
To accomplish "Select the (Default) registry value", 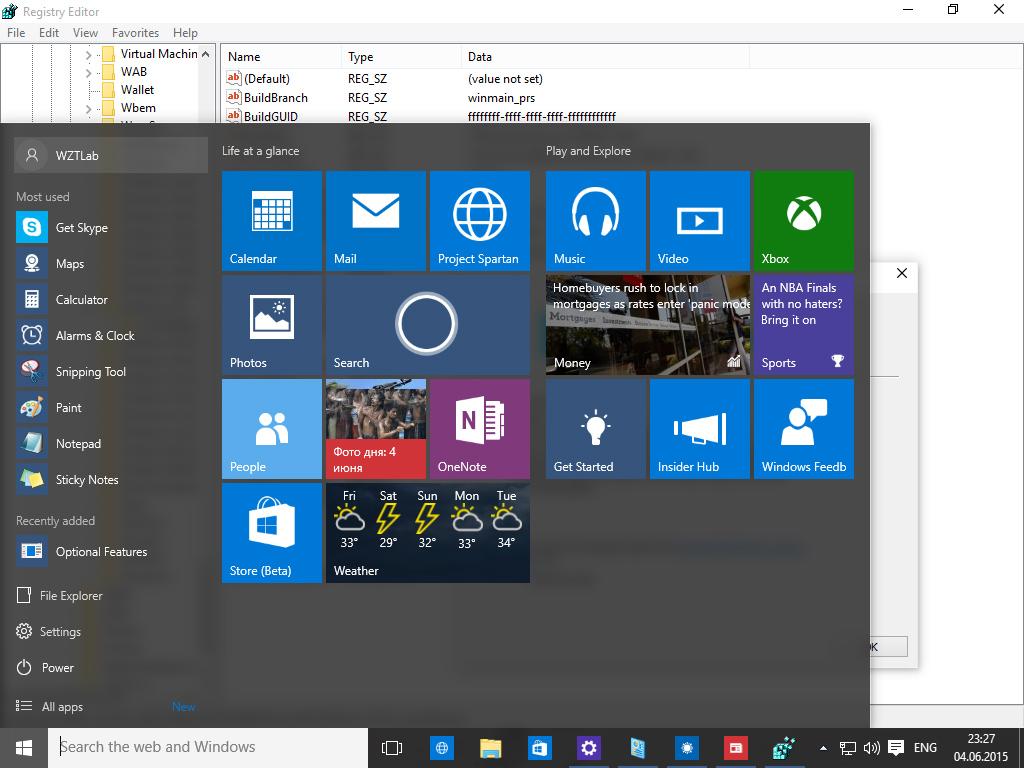I will (x=258, y=78).
